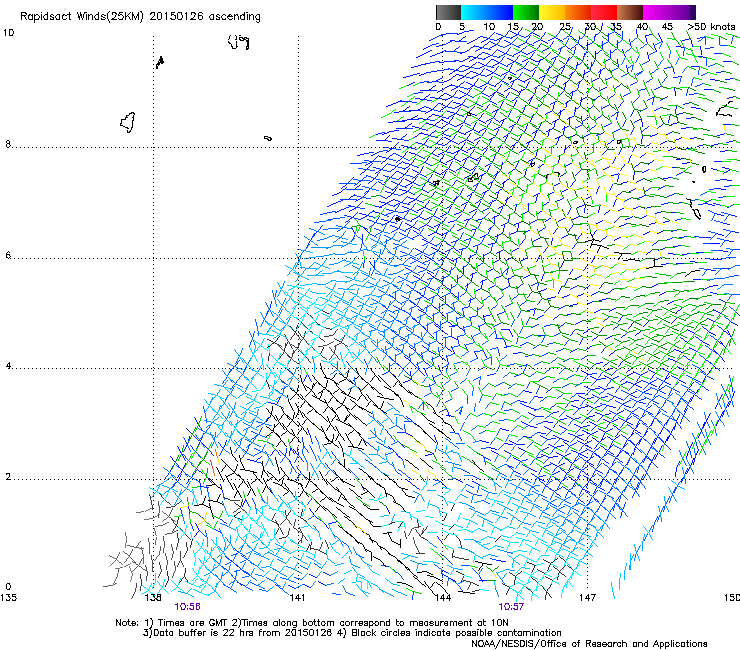Select the yellow 20-25 knots legend segment
This screenshot has width=740, height=650.
coord(552,12)
